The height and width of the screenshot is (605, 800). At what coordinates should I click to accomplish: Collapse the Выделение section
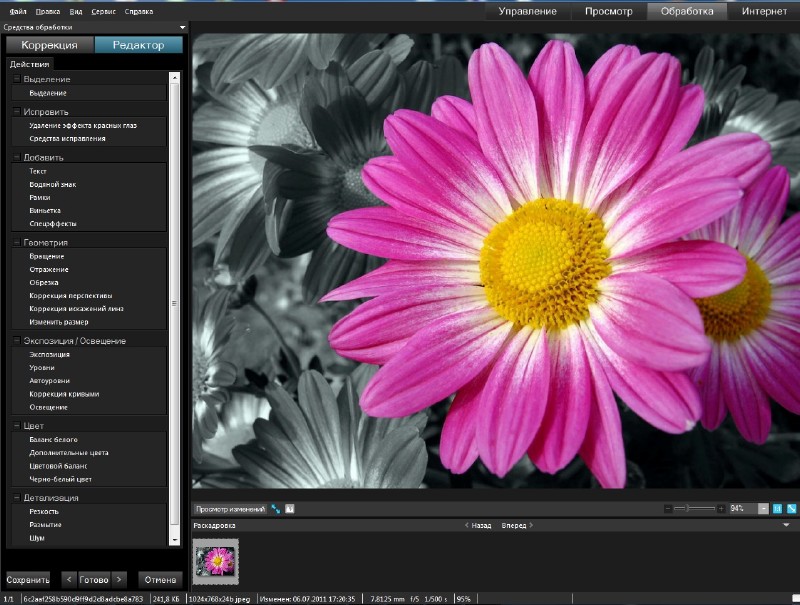point(16,79)
